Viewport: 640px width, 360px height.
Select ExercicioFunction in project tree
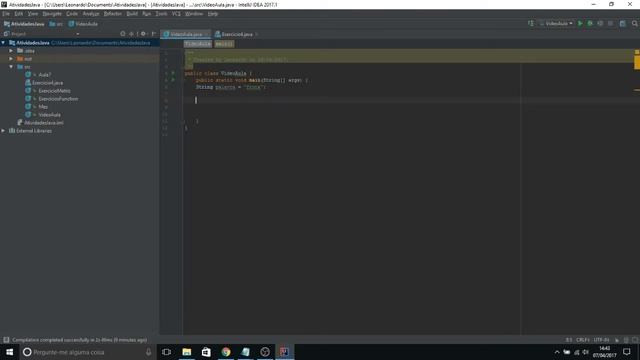pyautogui.click(x=58, y=99)
